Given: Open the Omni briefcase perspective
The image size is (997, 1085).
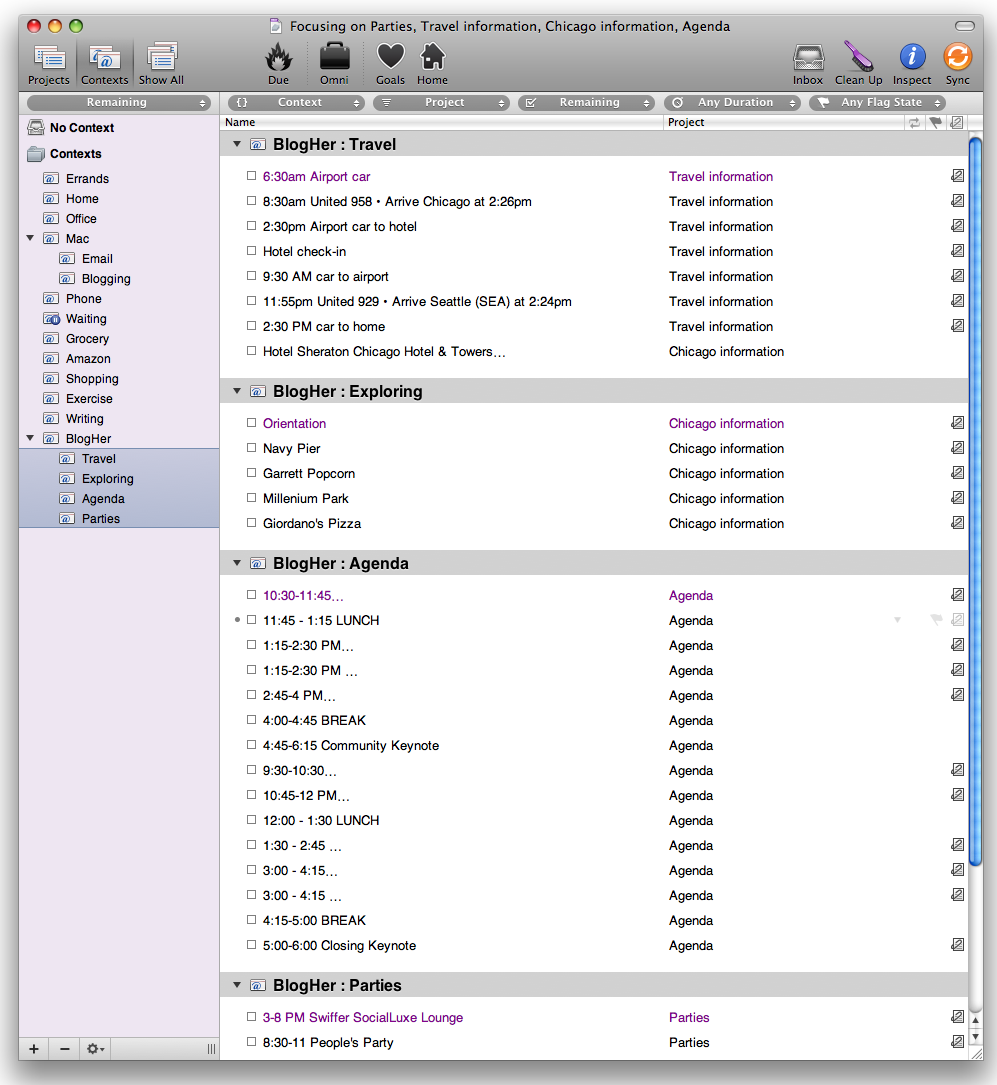Looking at the screenshot, I should coord(334,64).
